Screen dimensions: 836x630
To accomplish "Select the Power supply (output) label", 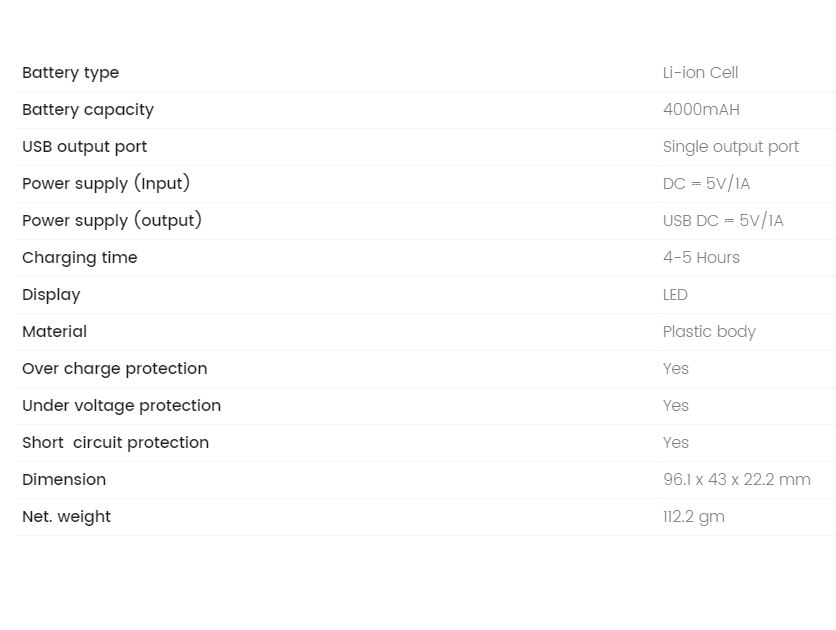I will point(112,220).
